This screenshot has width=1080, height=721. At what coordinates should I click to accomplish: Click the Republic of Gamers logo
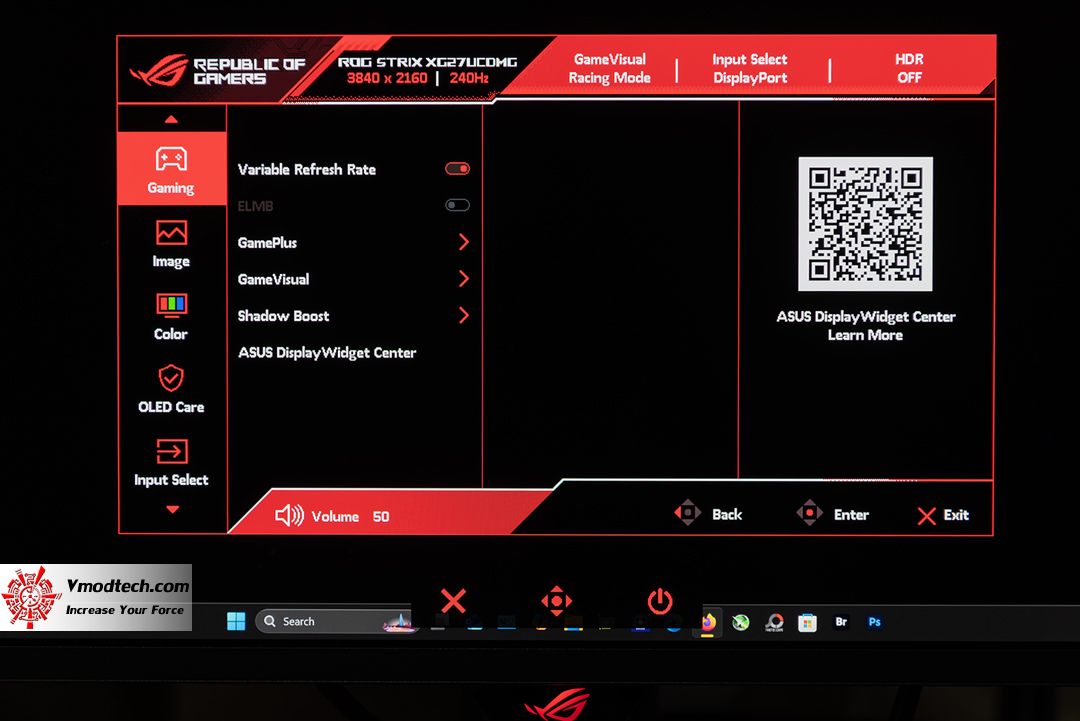point(217,71)
